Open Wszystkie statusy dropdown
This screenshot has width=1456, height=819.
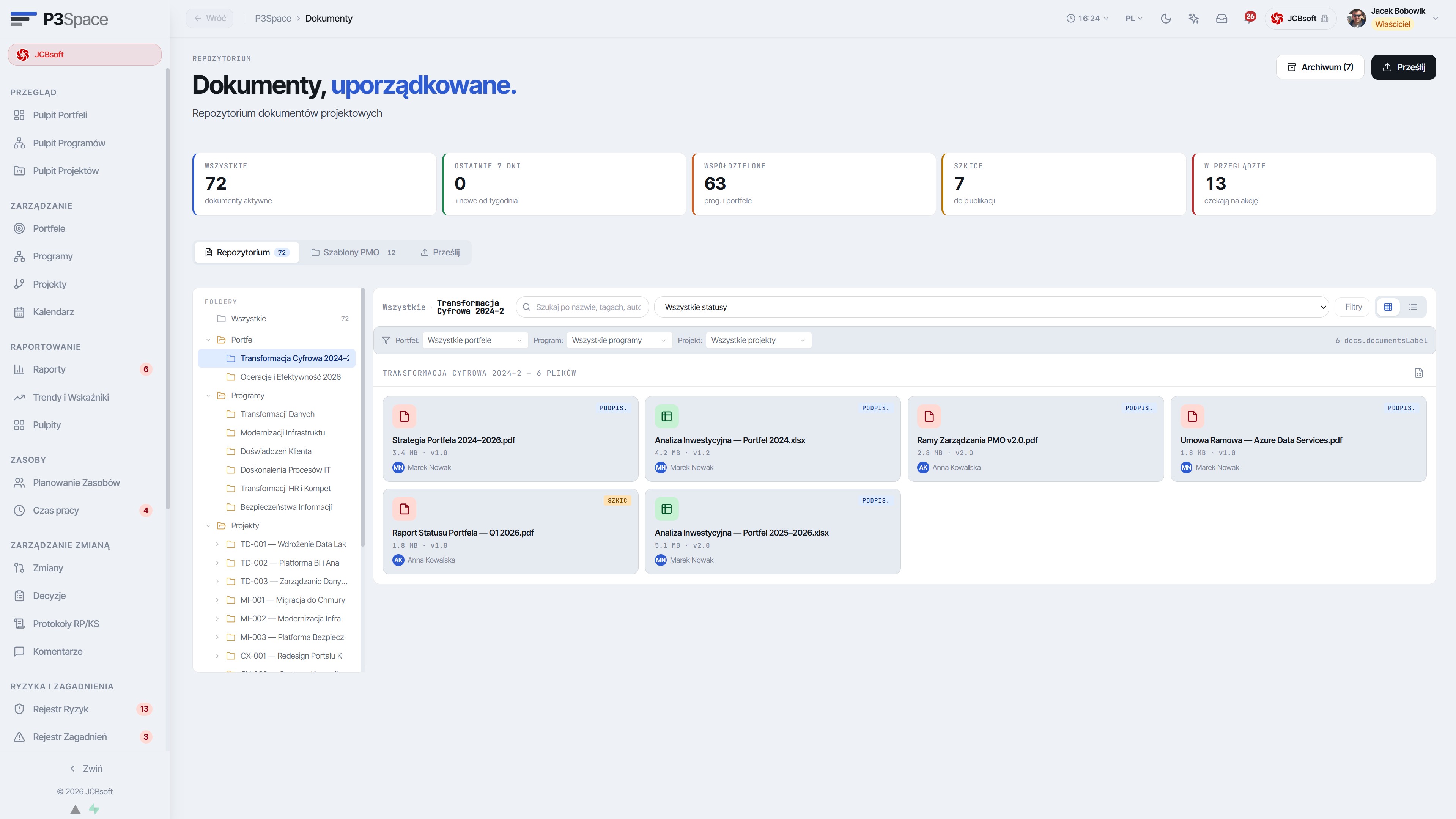tap(991, 307)
